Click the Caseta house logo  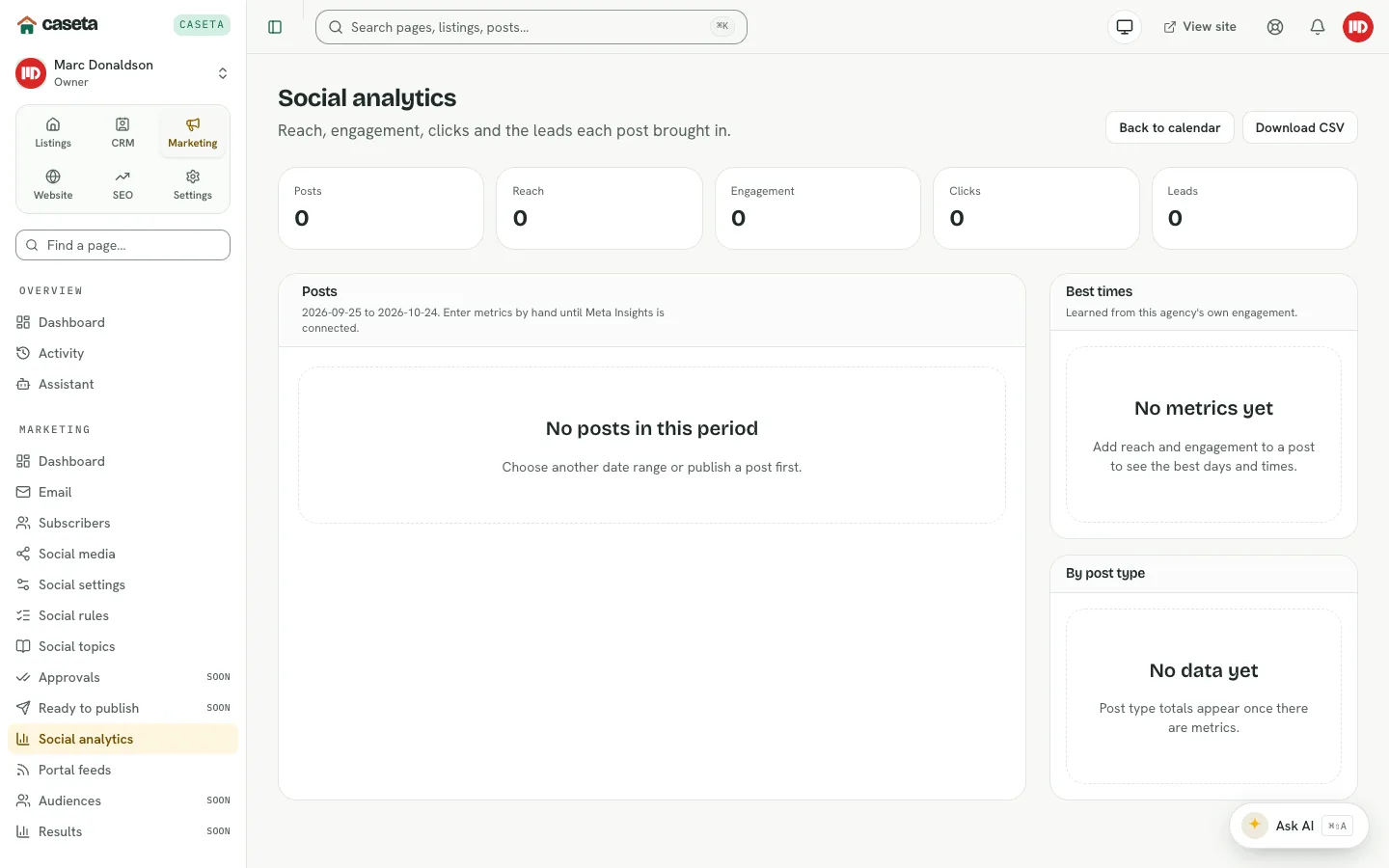point(27,25)
